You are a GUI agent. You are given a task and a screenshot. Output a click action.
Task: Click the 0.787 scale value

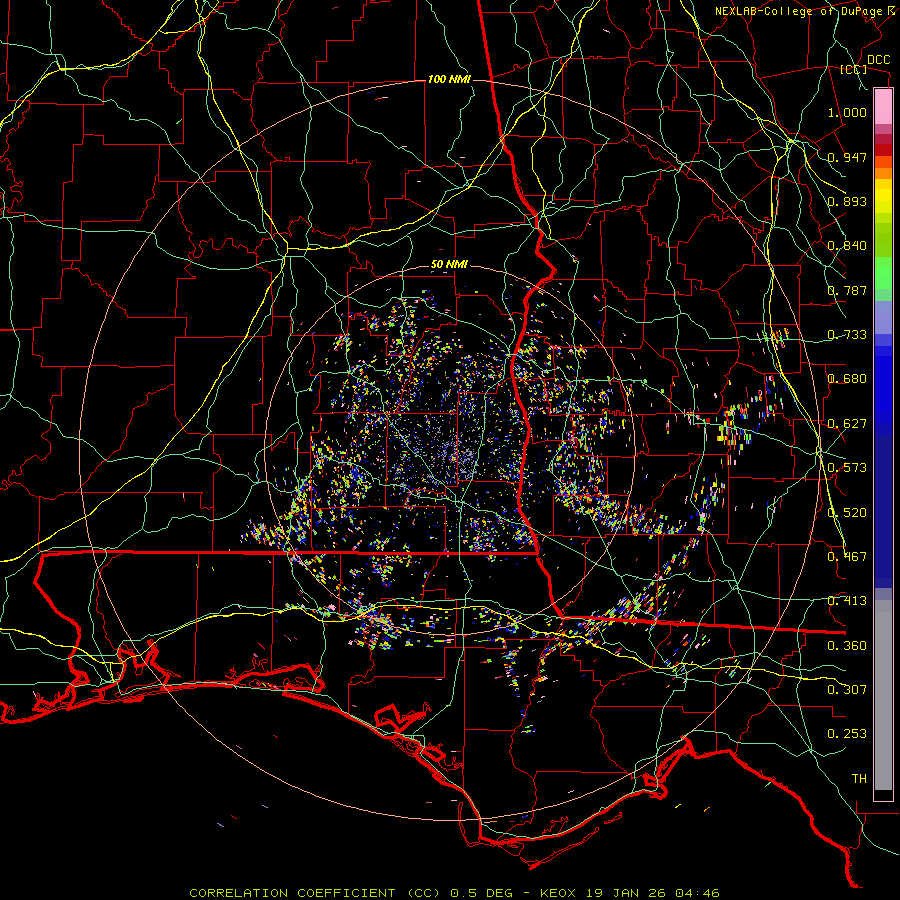tap(847, 290)
